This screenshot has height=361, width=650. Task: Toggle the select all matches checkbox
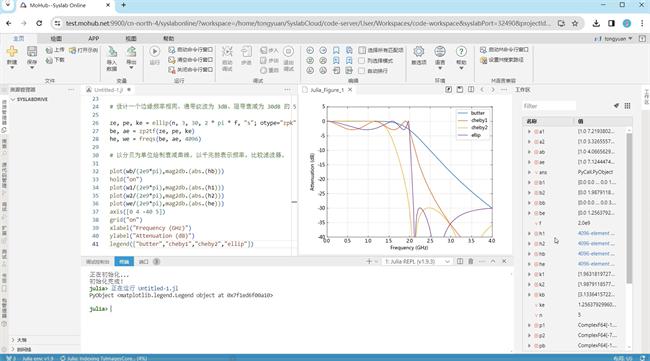(362, 50)
